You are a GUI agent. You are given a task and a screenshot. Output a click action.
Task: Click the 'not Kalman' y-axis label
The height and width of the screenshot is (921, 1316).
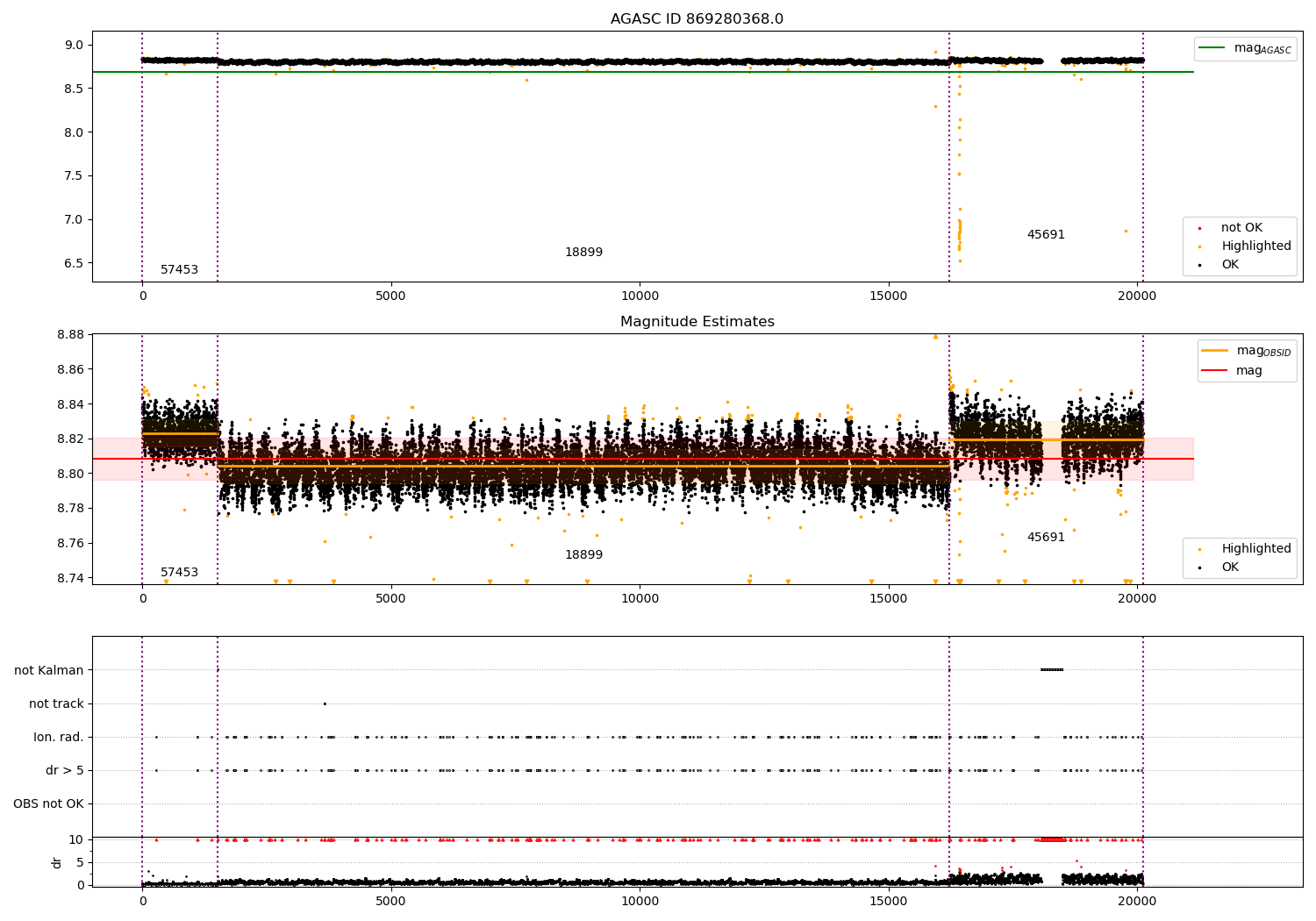[x=49, y=671]
